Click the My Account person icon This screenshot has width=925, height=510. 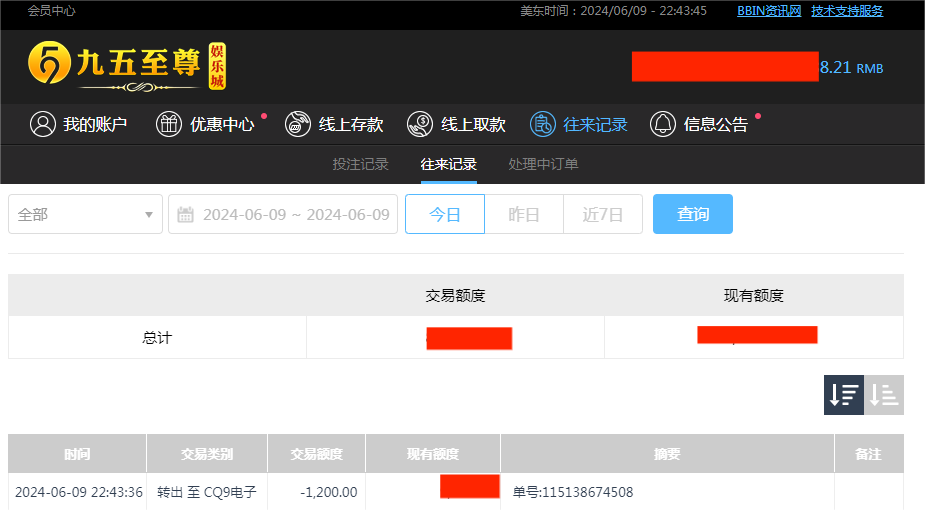(x=42, y=124)
